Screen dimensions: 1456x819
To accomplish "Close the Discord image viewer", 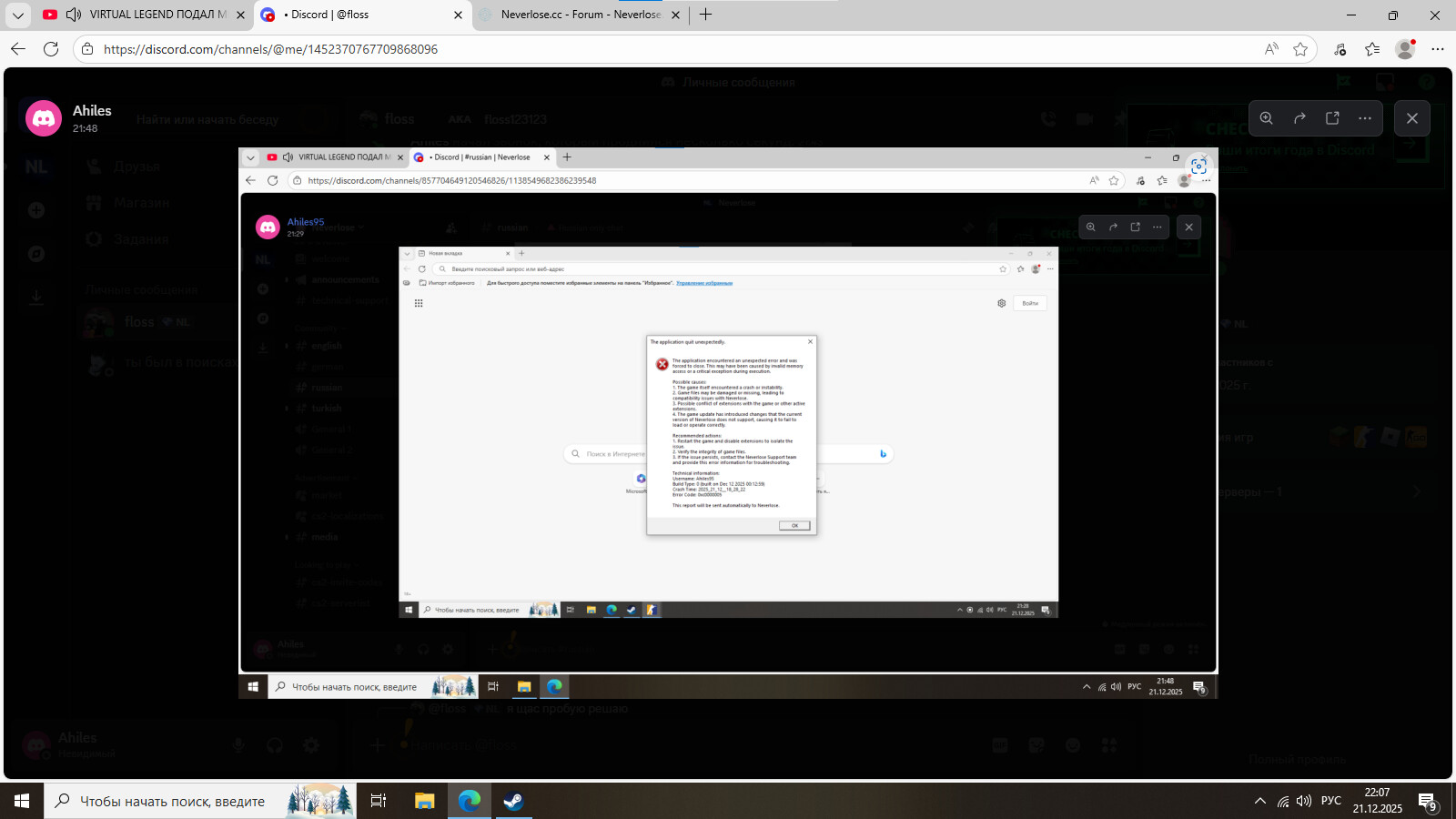I will [x=1411, y=118].
